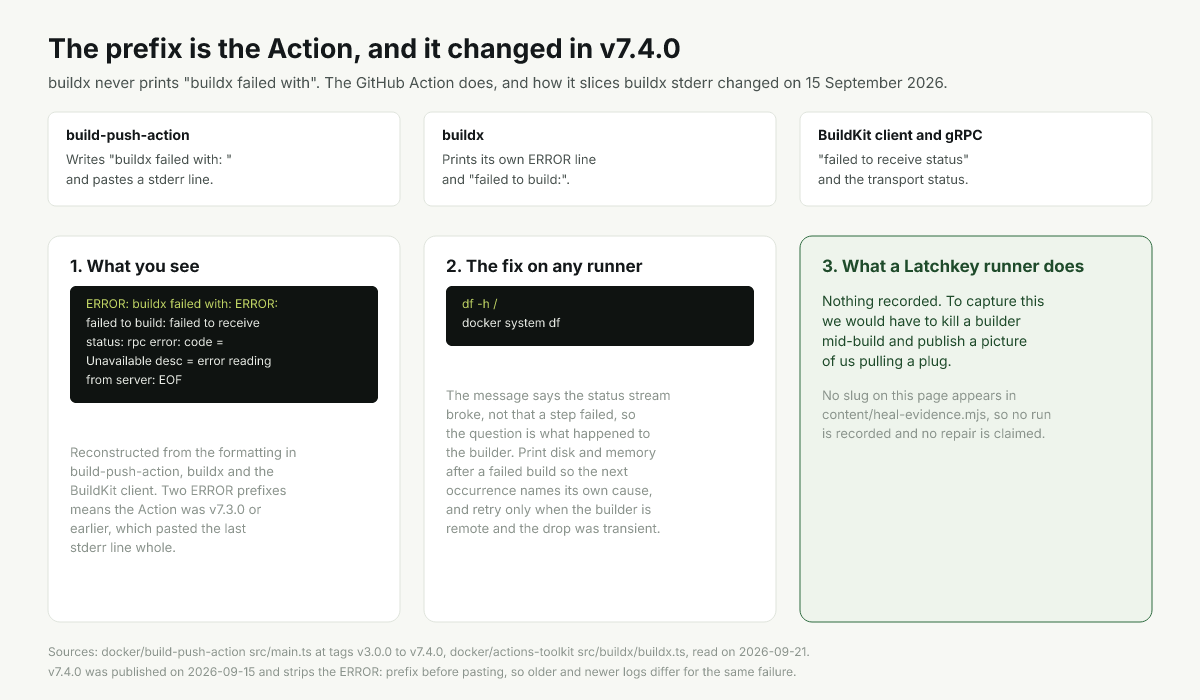Screen dimensions: 1200x700
Task: Select the buildx card heading
Action: point(463,135)
